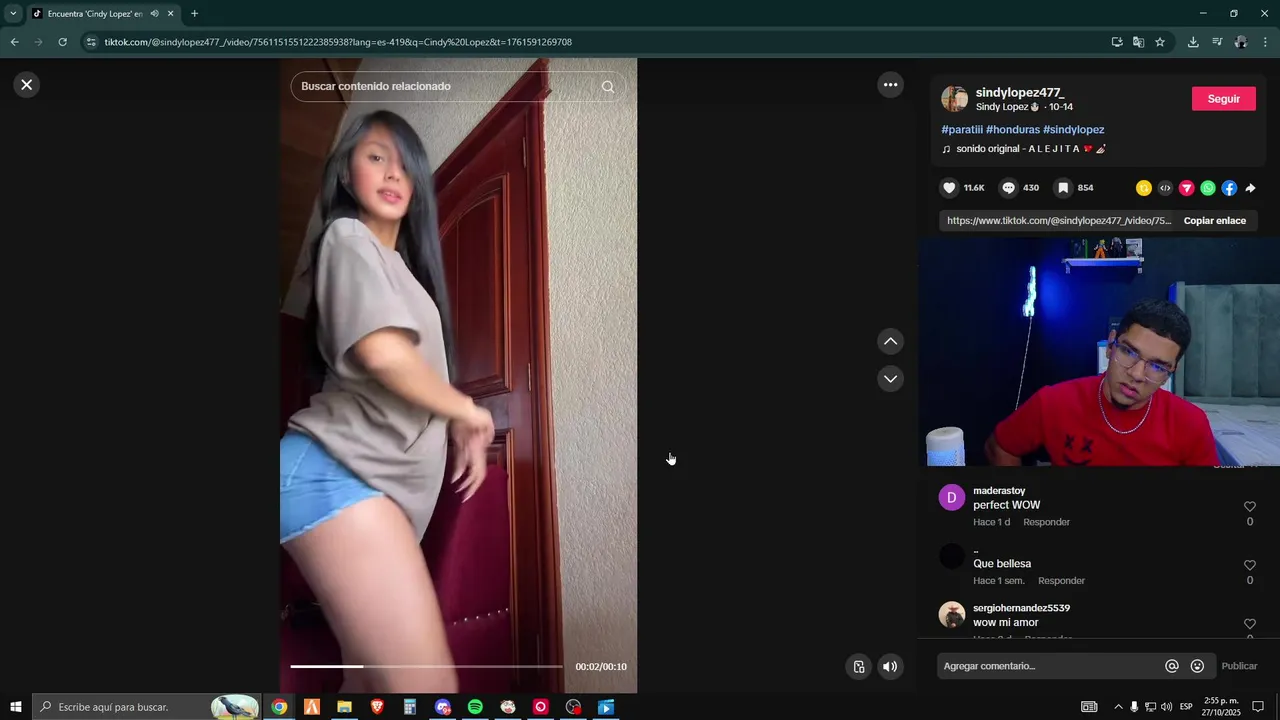Open File Explorer from the taskbar

coord(344,707)
